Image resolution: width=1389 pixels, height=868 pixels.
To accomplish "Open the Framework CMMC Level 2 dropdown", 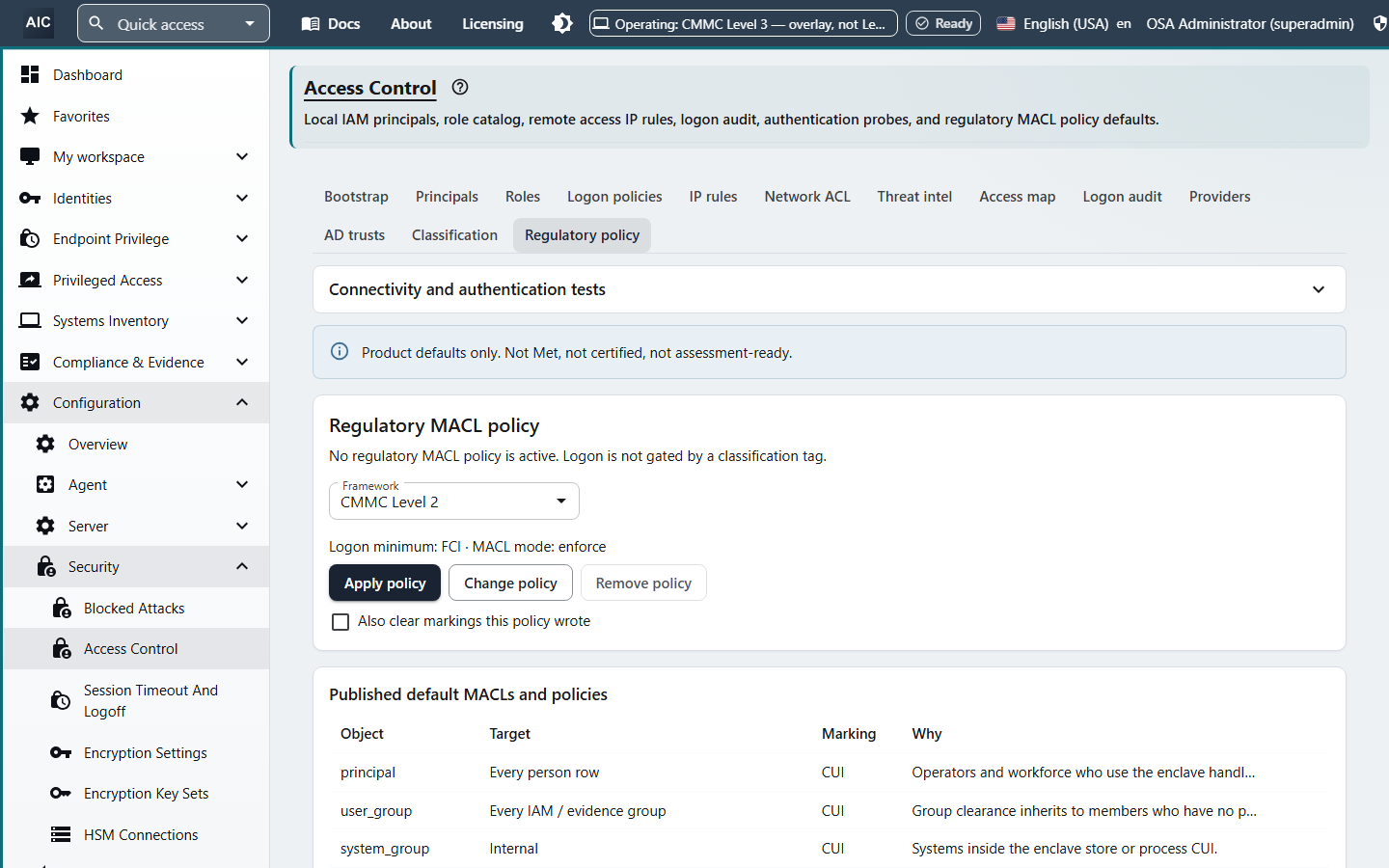I will [x=454, y=502].
